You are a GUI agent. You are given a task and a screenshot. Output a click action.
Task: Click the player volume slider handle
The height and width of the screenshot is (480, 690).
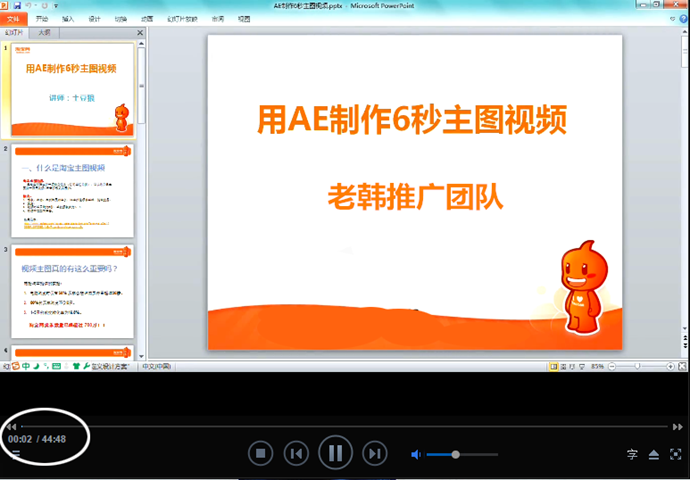click(456, 454)
